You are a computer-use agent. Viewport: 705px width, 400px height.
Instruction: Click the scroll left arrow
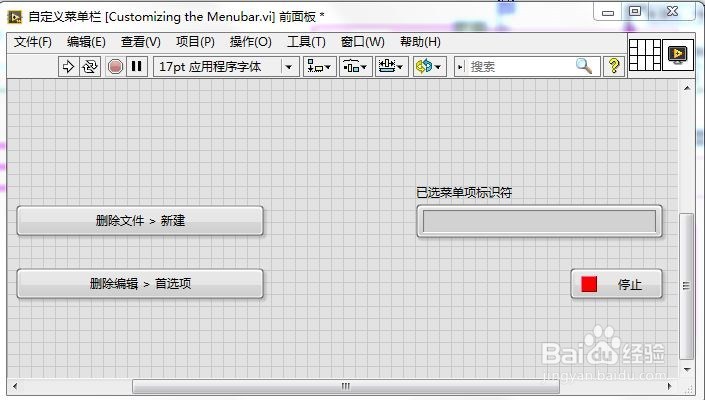pos(15,386)
